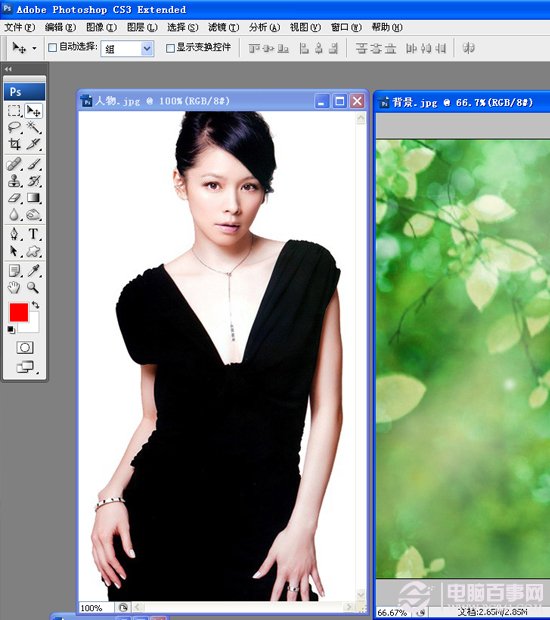Expand the Move tool preset picker arrow
The width and height of the screenshot is (550, 620).
34,49
